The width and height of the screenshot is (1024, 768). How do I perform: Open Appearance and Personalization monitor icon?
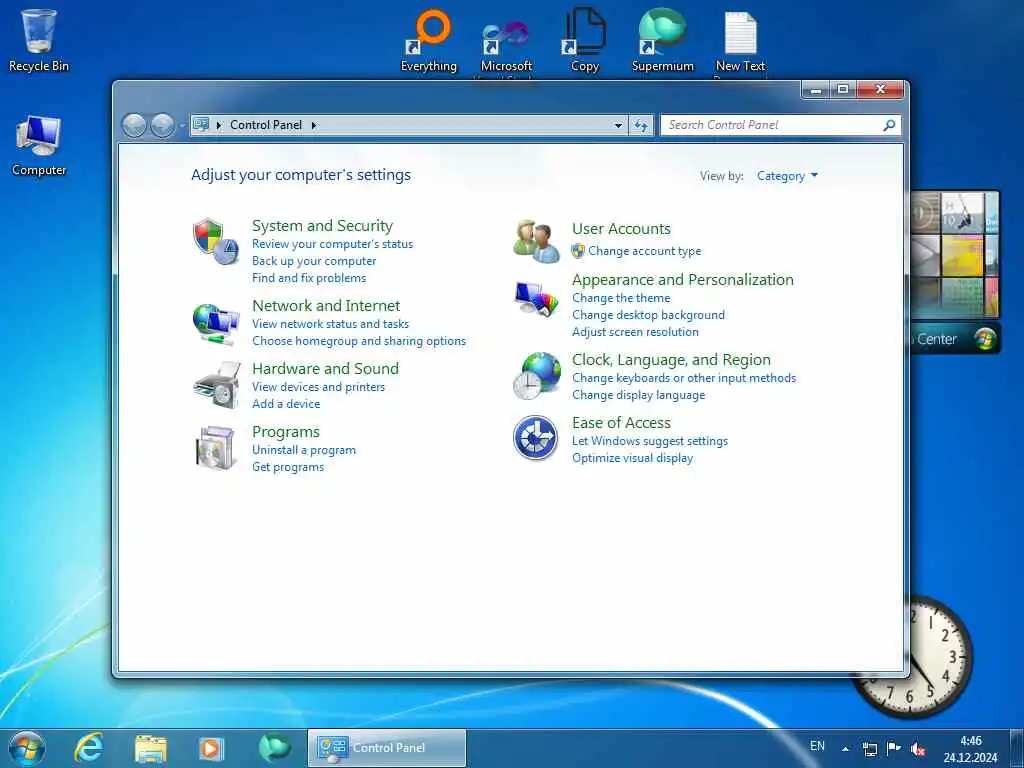click(x=536, y=298)
